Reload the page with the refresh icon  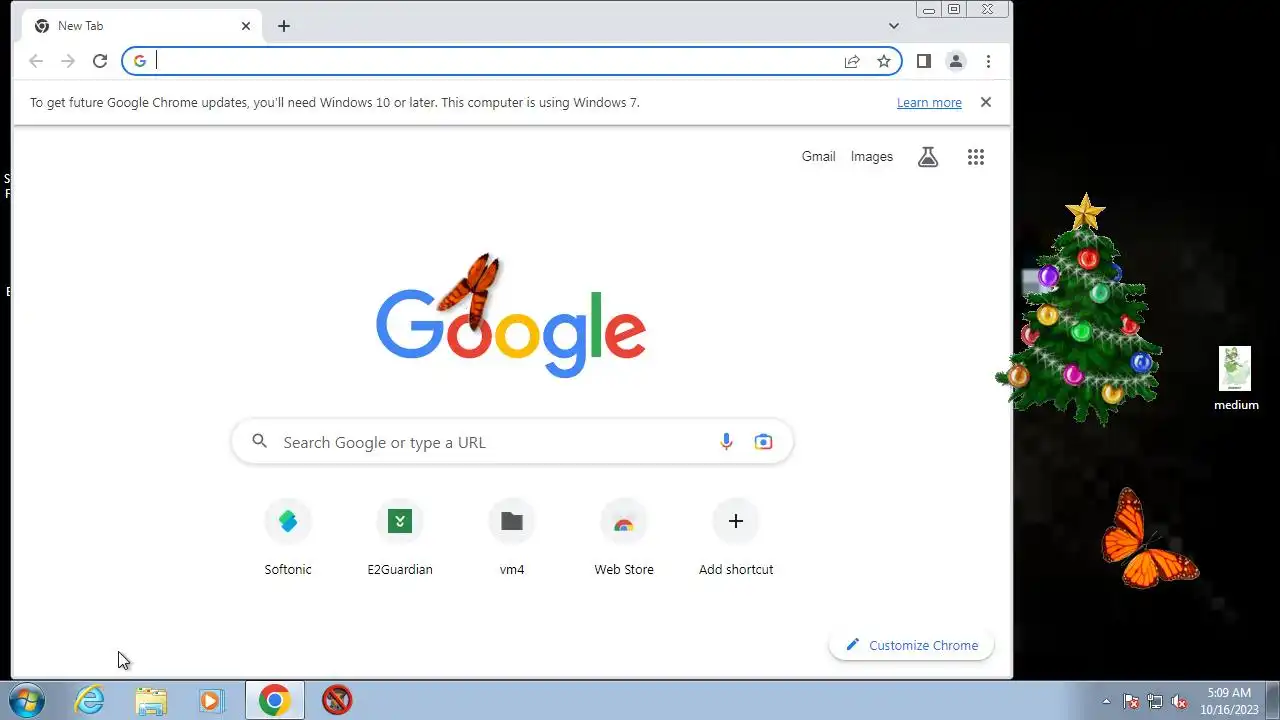(x=100, y=61)
